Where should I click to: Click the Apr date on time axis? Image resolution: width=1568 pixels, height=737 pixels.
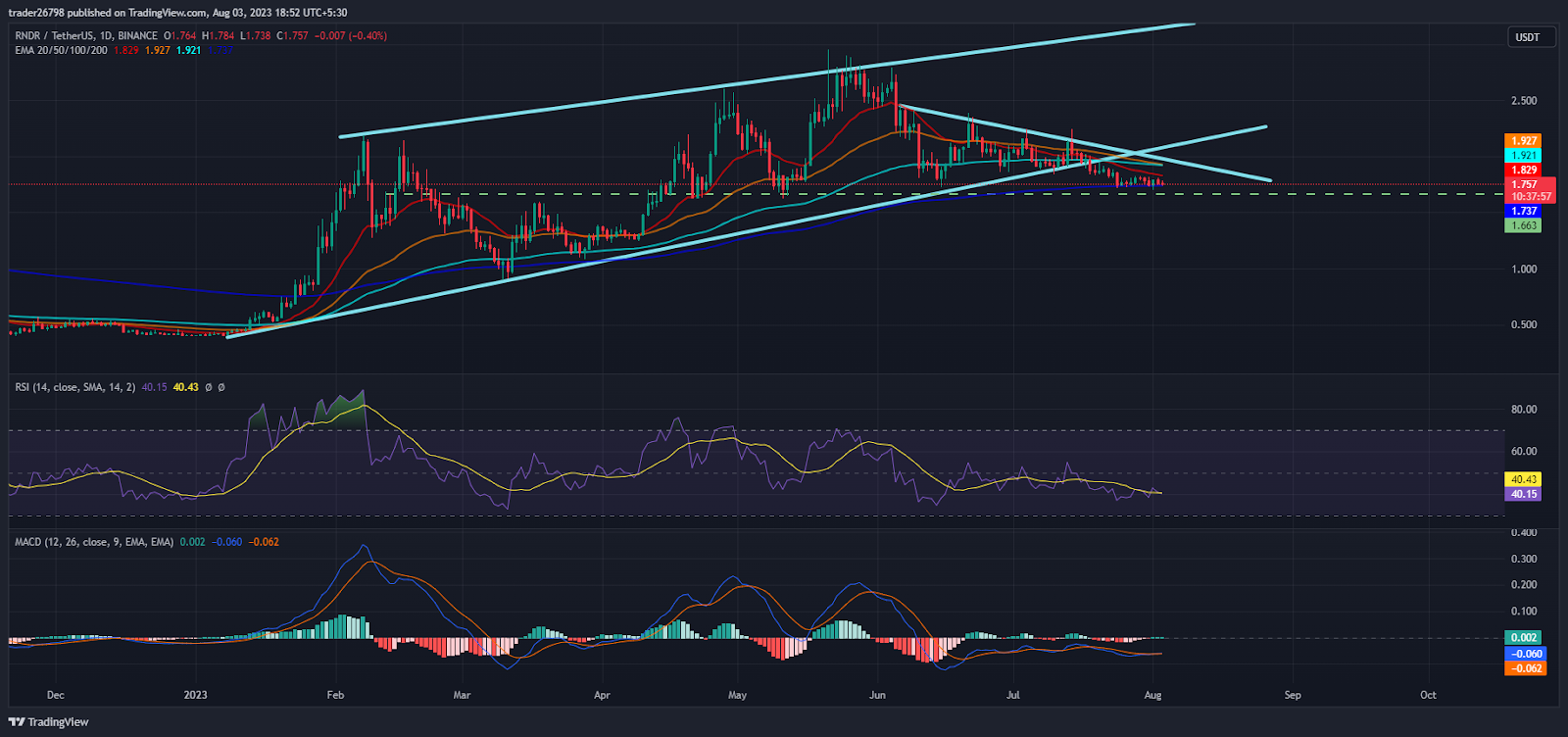(602, 695)
